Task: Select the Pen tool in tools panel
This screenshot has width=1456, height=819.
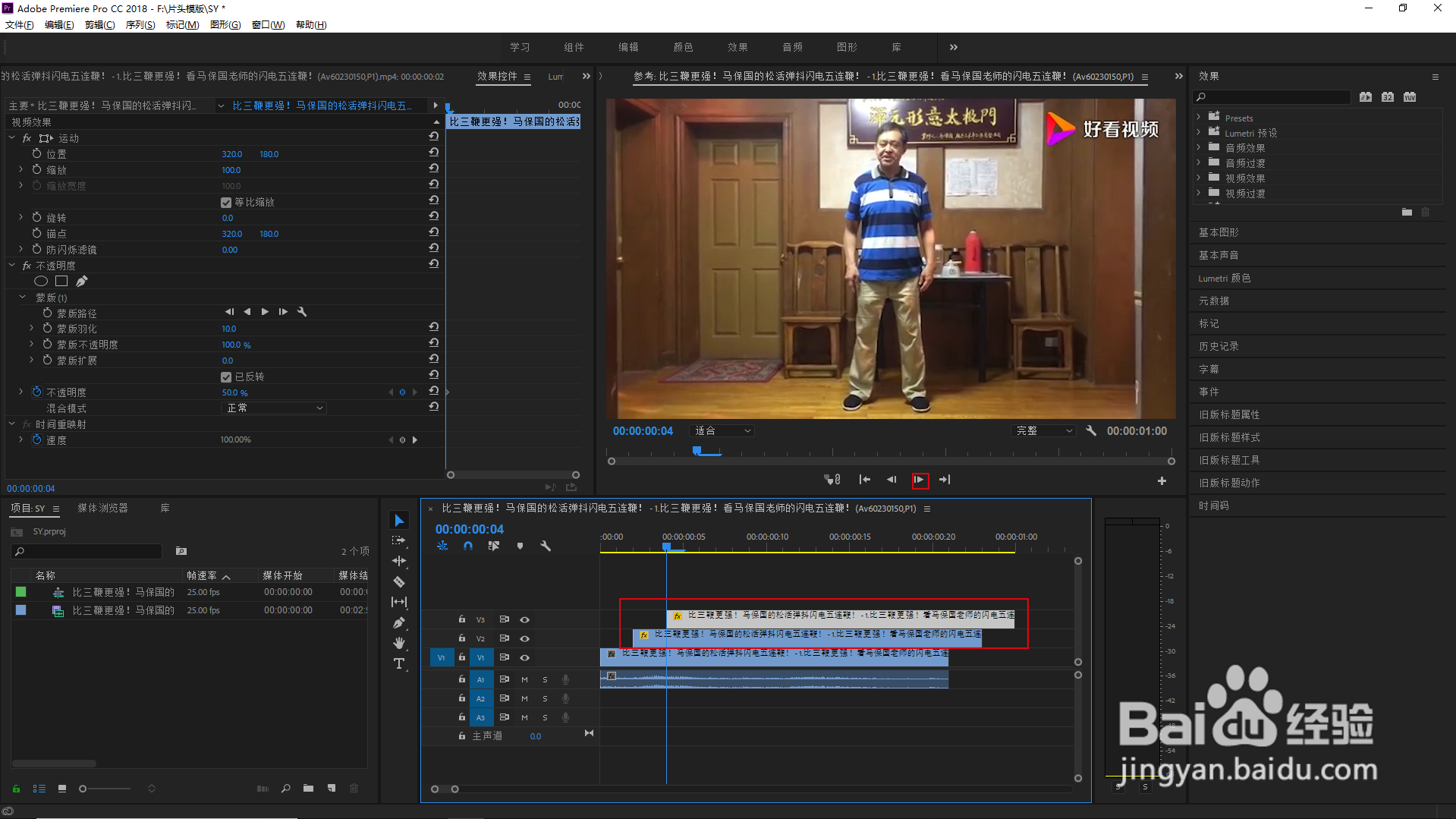Action: pos(399,622)
